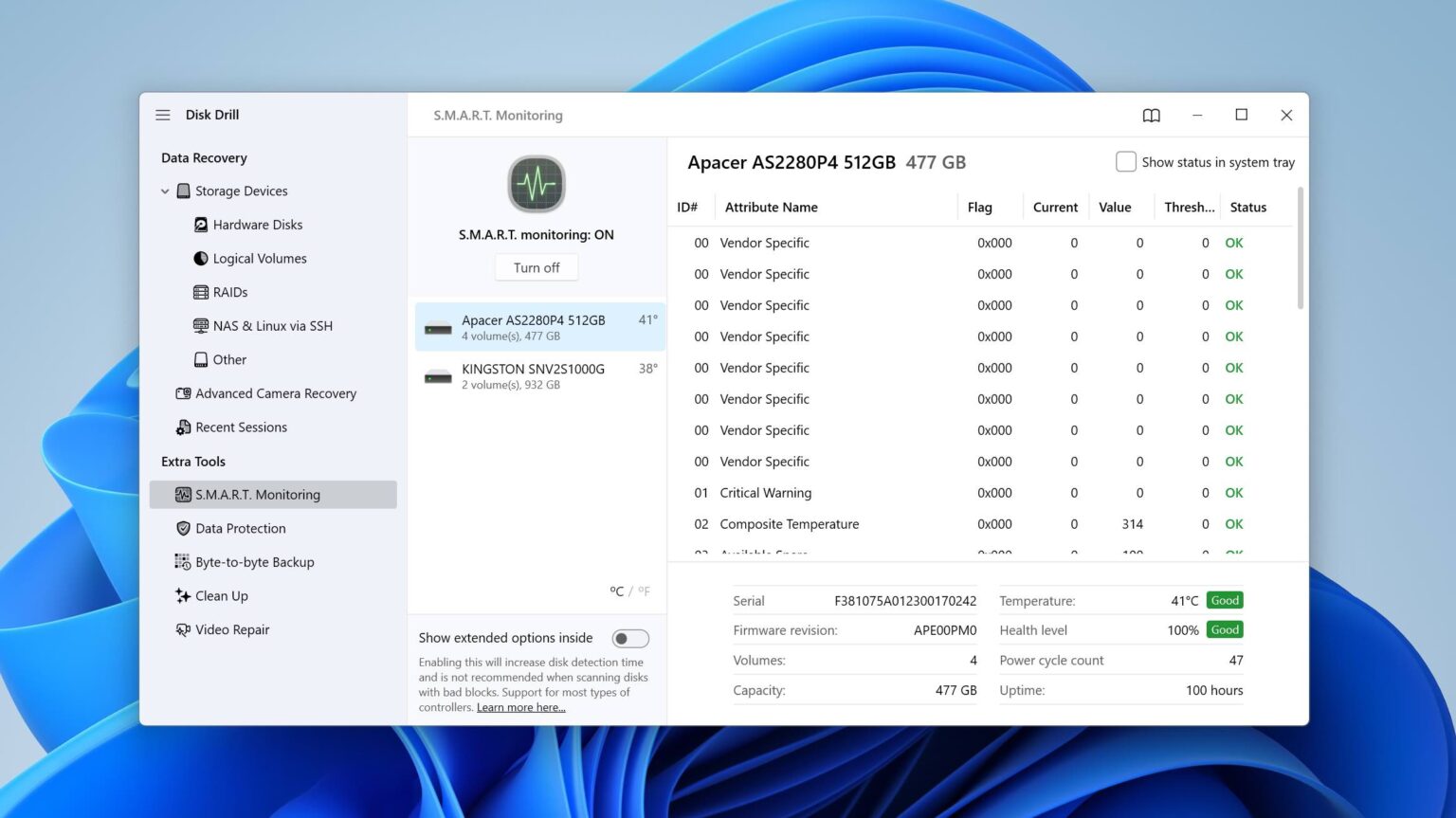Image resolution: width=1456 pixels, height=818 pixels.
Task: Open the RAIDs section icon
Action: pyautogui.click(x=201, y=292)
